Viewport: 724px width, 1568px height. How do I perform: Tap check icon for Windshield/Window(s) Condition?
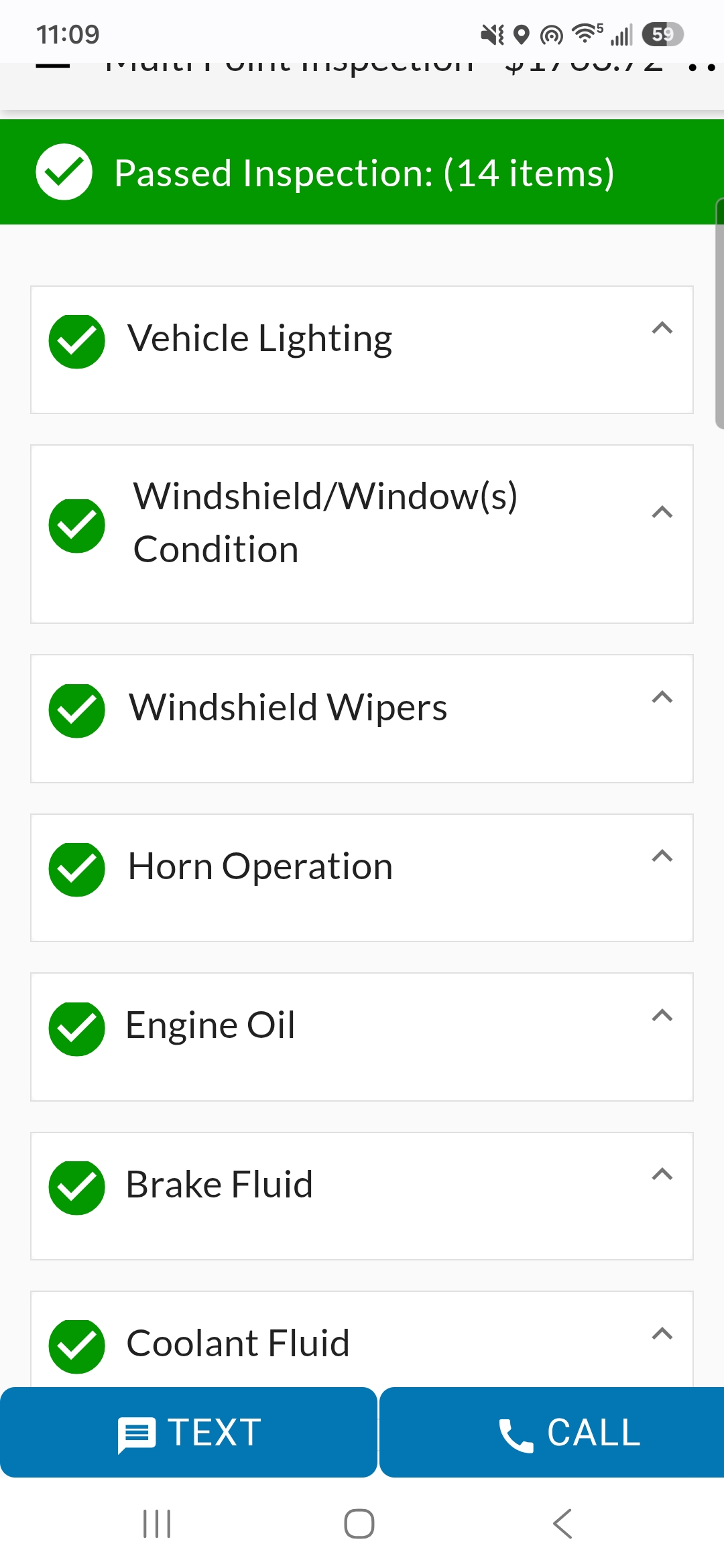click(77, 526)
